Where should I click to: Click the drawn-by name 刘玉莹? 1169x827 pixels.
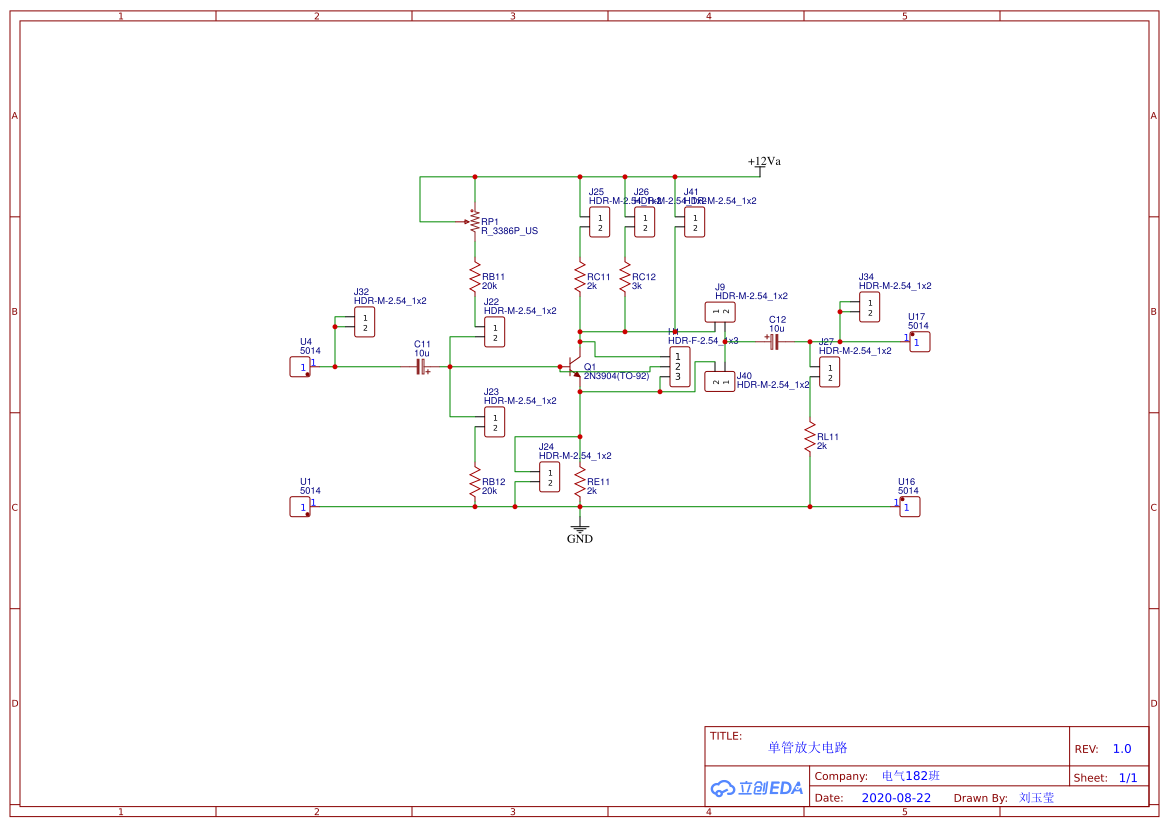coord(1036,797)
